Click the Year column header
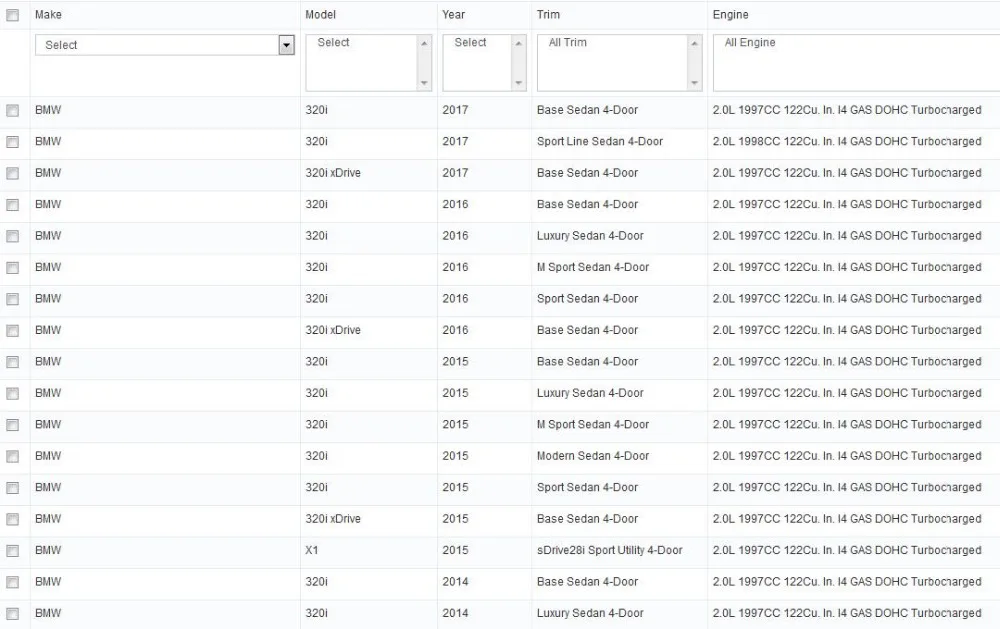 point(453,14)
